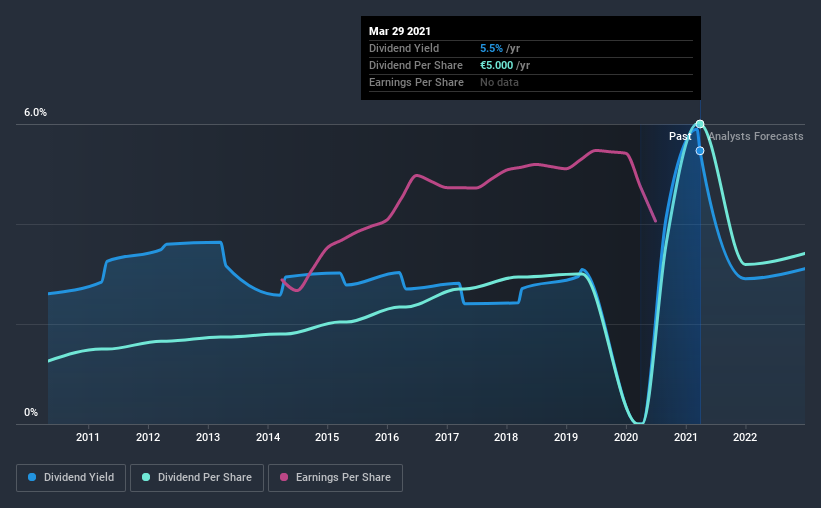Select the 2020 label on the time axis
Screen dimensions: 821x508
(x=626, y=437)
